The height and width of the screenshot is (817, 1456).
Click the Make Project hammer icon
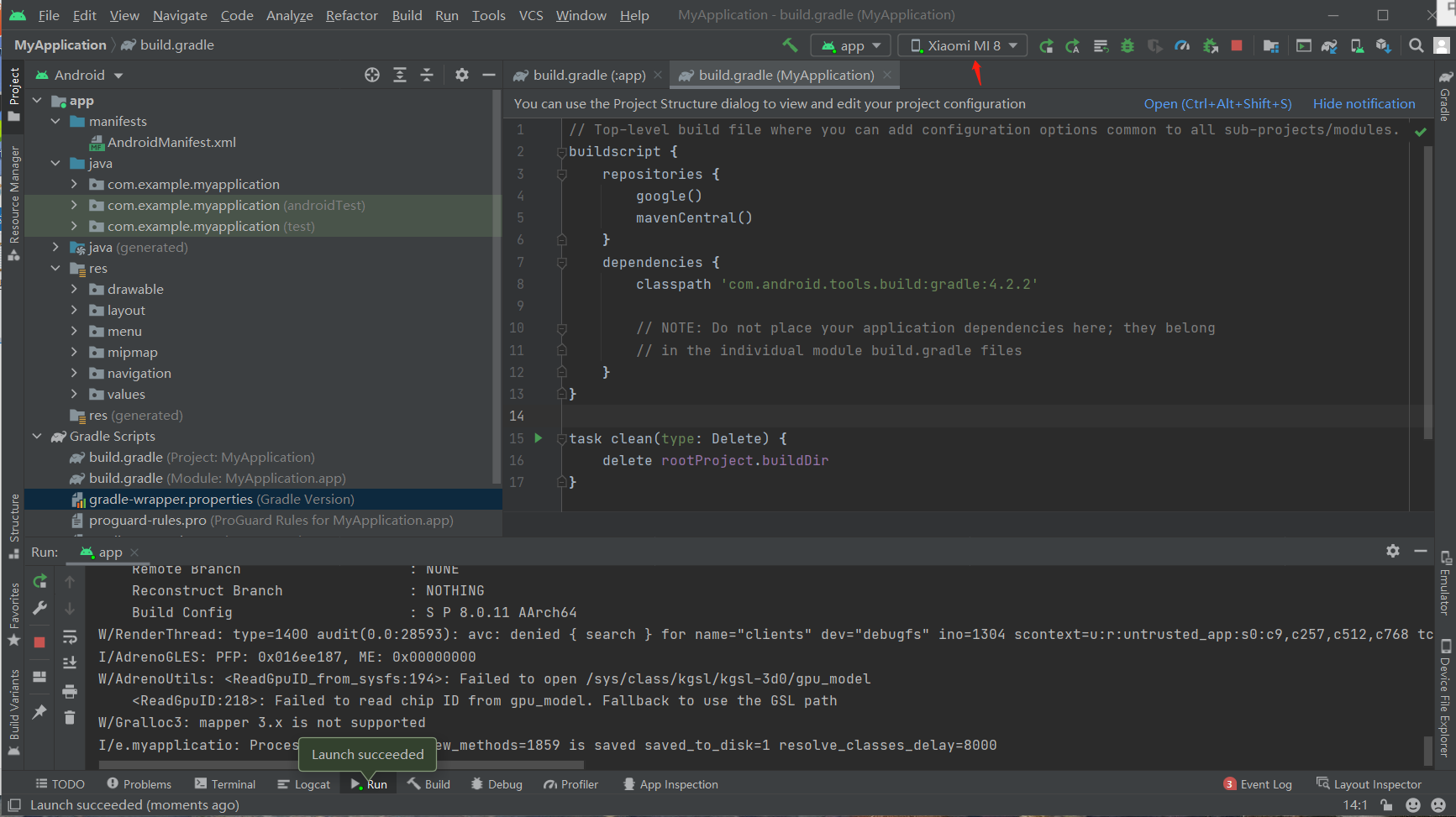[x=790, y=45]
